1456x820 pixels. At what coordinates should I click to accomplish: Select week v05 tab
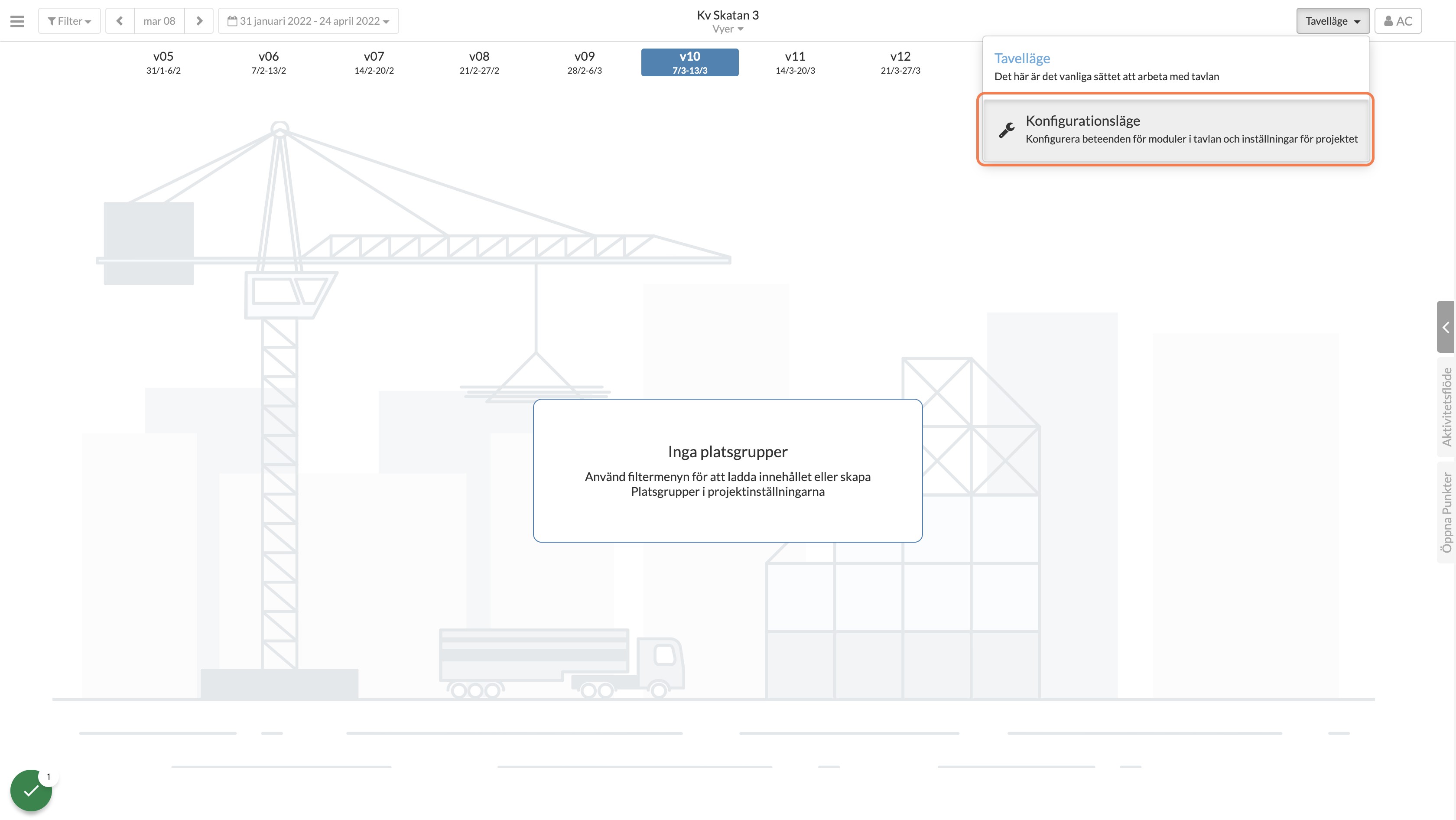[163, 62]
